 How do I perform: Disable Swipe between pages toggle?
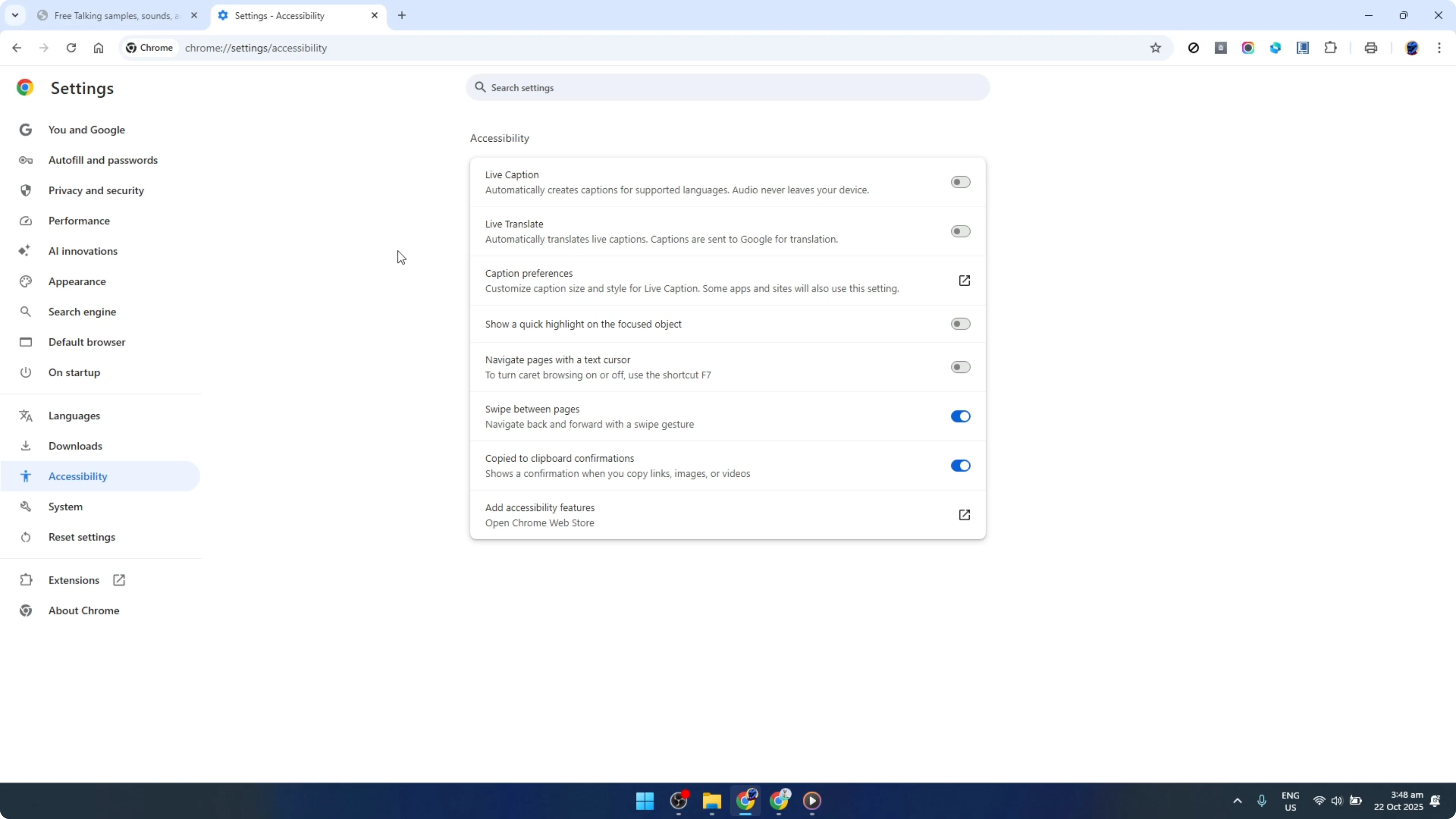pos(960,417)
